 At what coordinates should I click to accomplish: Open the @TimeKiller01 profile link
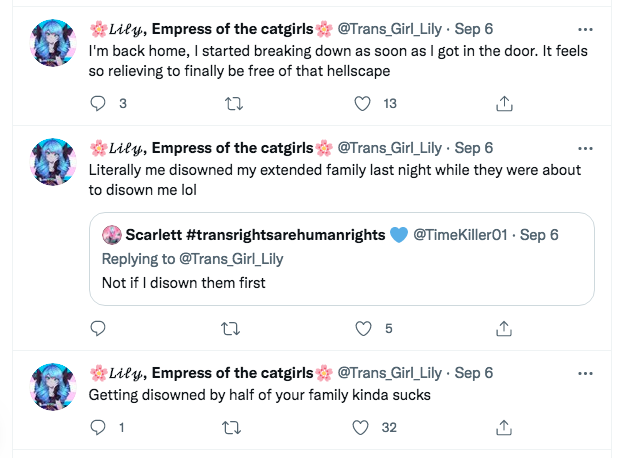460,235
